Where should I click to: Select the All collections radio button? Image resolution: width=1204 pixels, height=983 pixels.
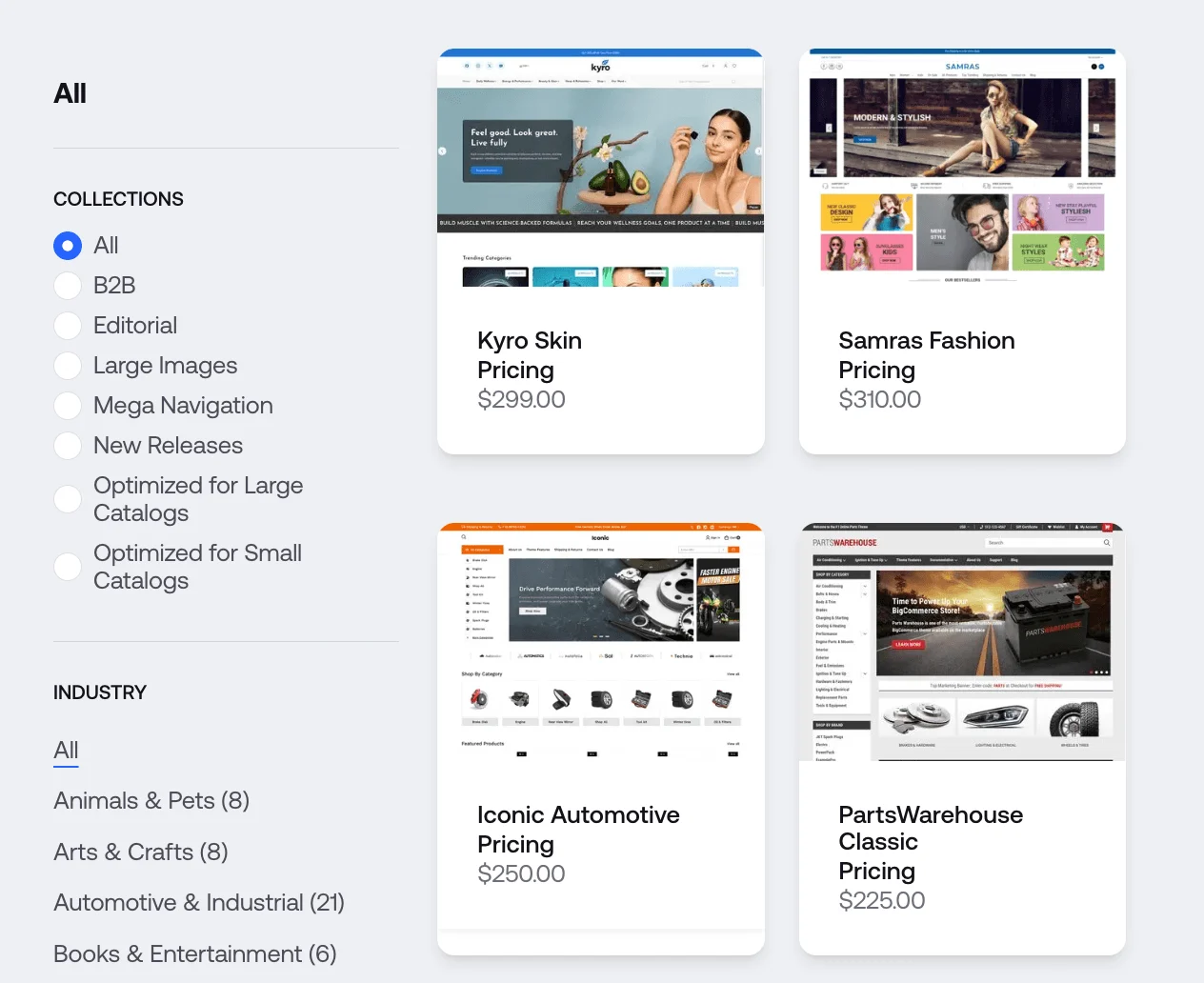(x=68, y=246)
